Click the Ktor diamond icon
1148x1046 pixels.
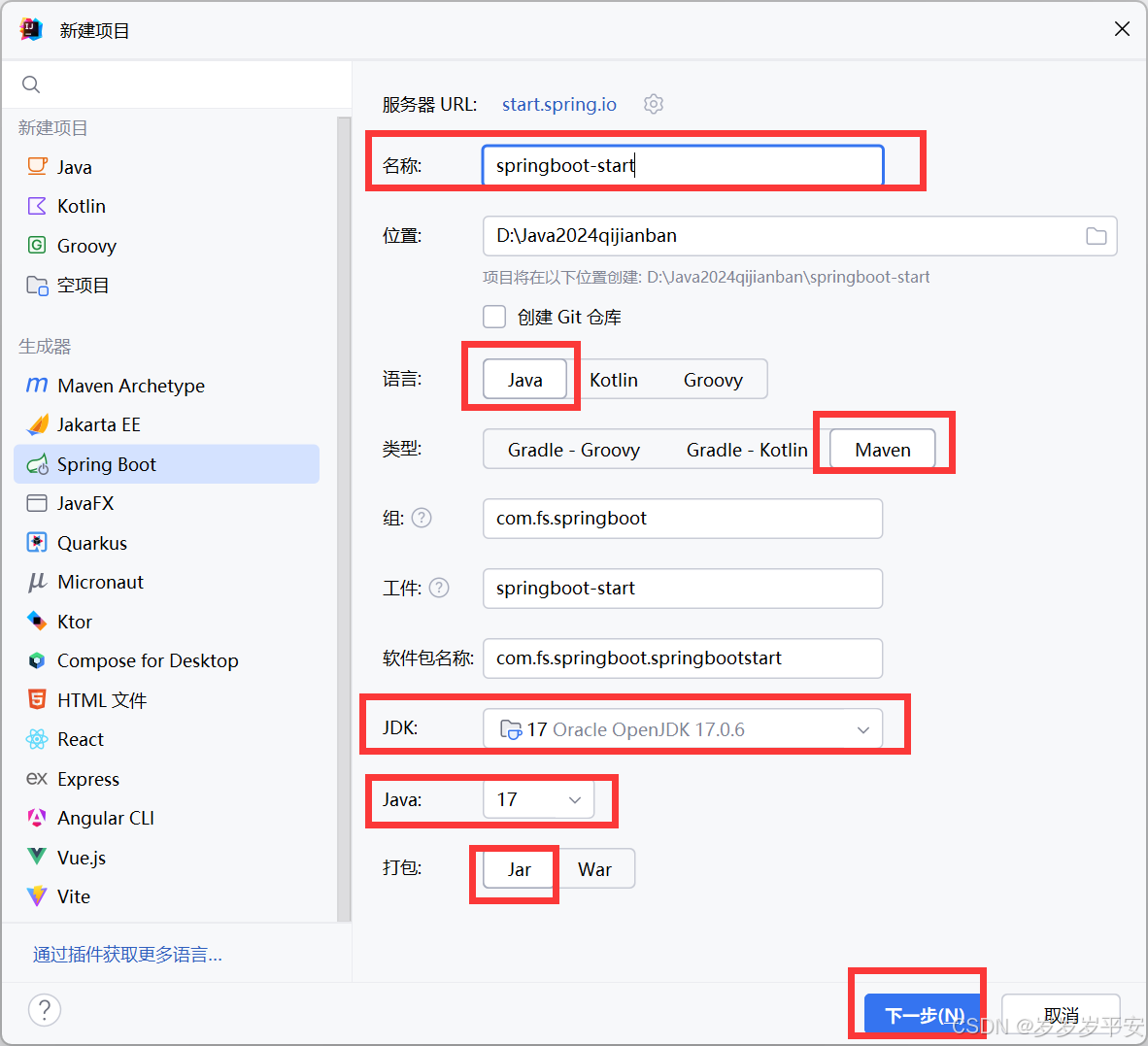(37, 622)
